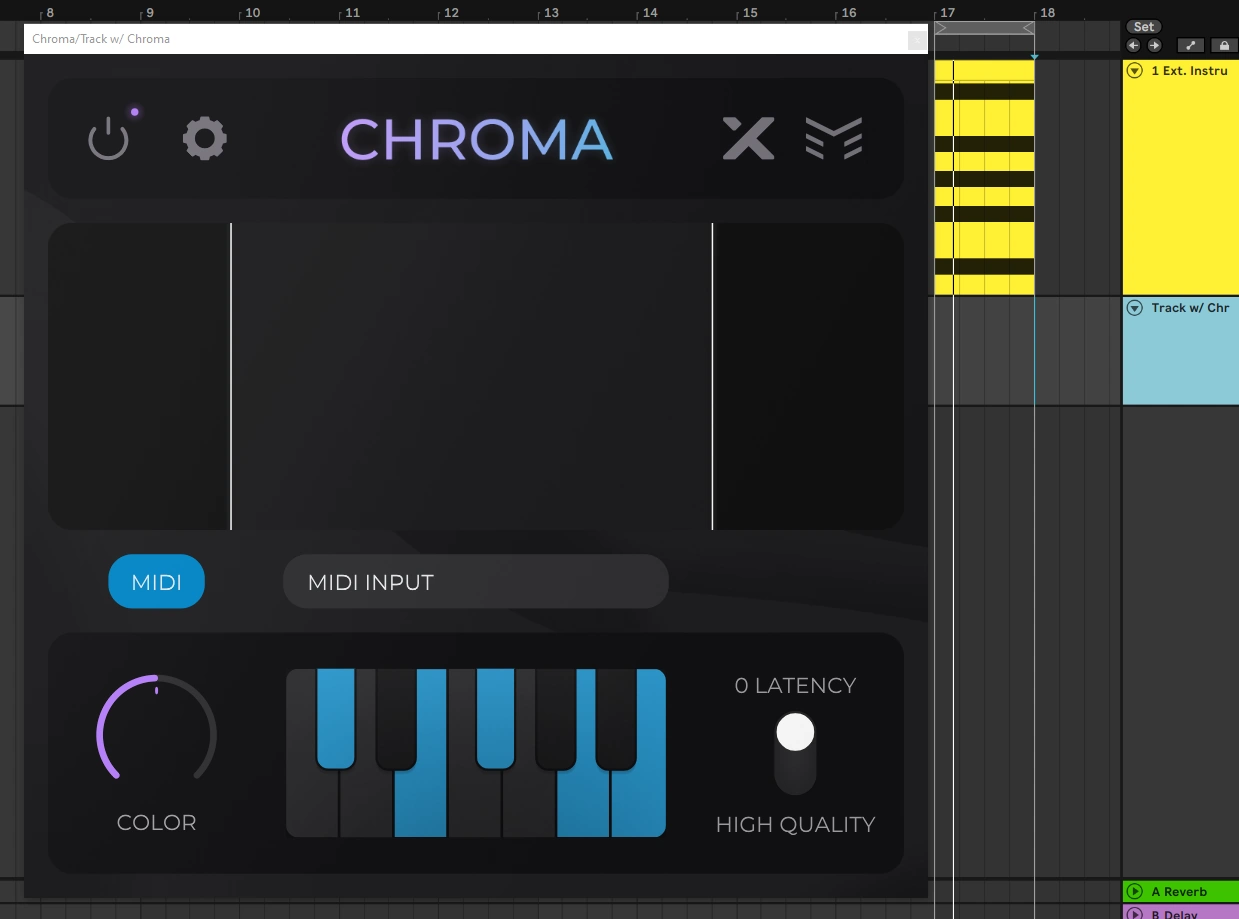Click the CHROMA title logo
Image resolution: width=1239 pixels, height=919 pixels.
tap(477, 140)
